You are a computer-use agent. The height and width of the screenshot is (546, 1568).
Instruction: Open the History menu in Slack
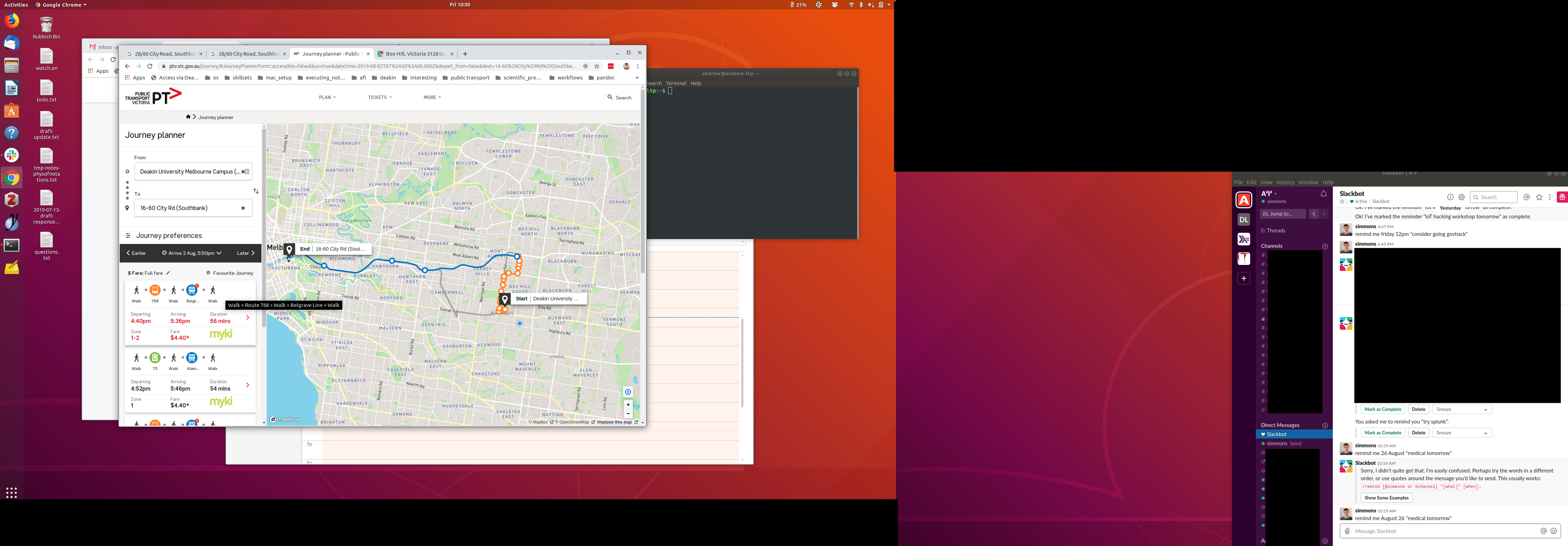1285,183
